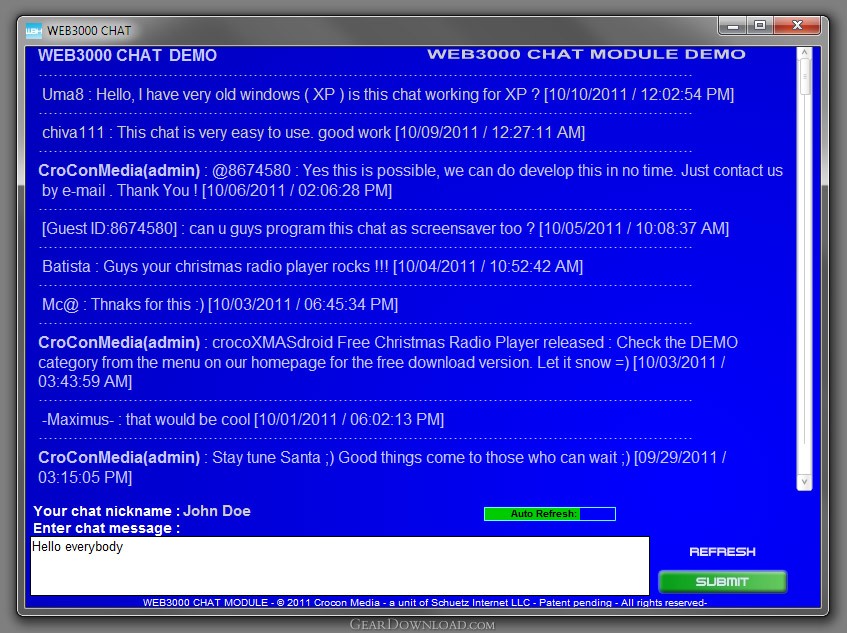The width and height of the screenshot is (847, 633).
Task: Select chiva111's message about easy to use
Action: click(313, 132)
